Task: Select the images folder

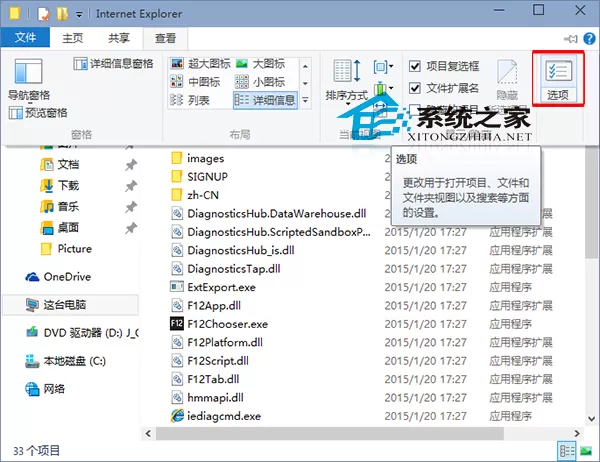Action: pos(197,158)
